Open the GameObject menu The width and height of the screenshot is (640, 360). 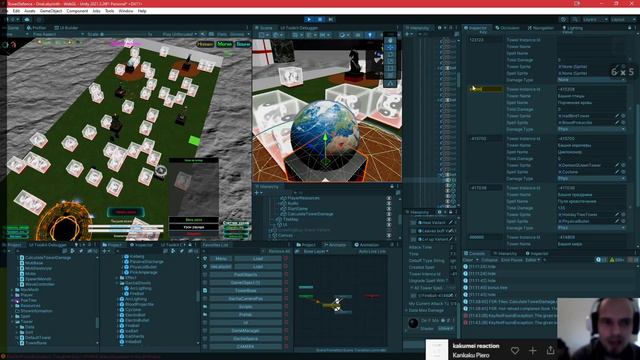[51, 11]
